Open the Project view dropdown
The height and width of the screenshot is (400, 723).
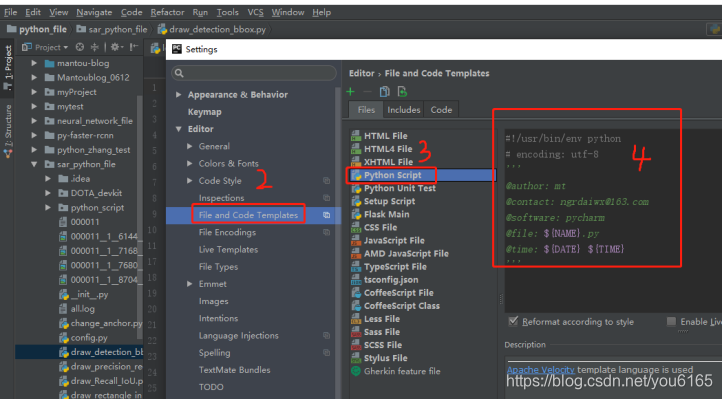pyautogui.click(x=46, y=47)
